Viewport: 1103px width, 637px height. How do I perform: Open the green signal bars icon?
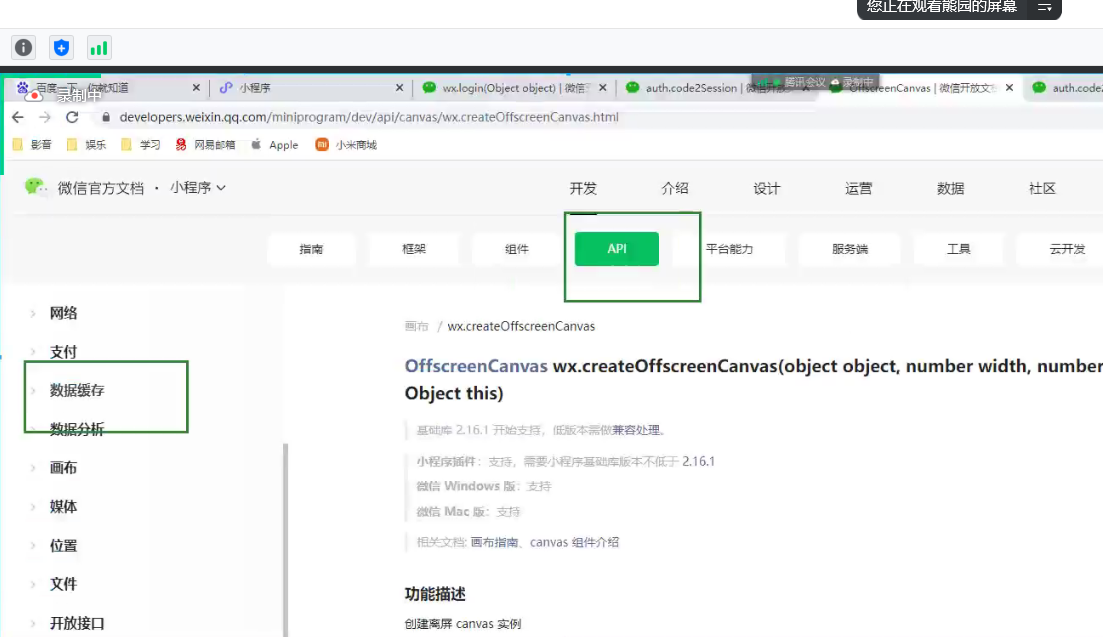point(98,47)
